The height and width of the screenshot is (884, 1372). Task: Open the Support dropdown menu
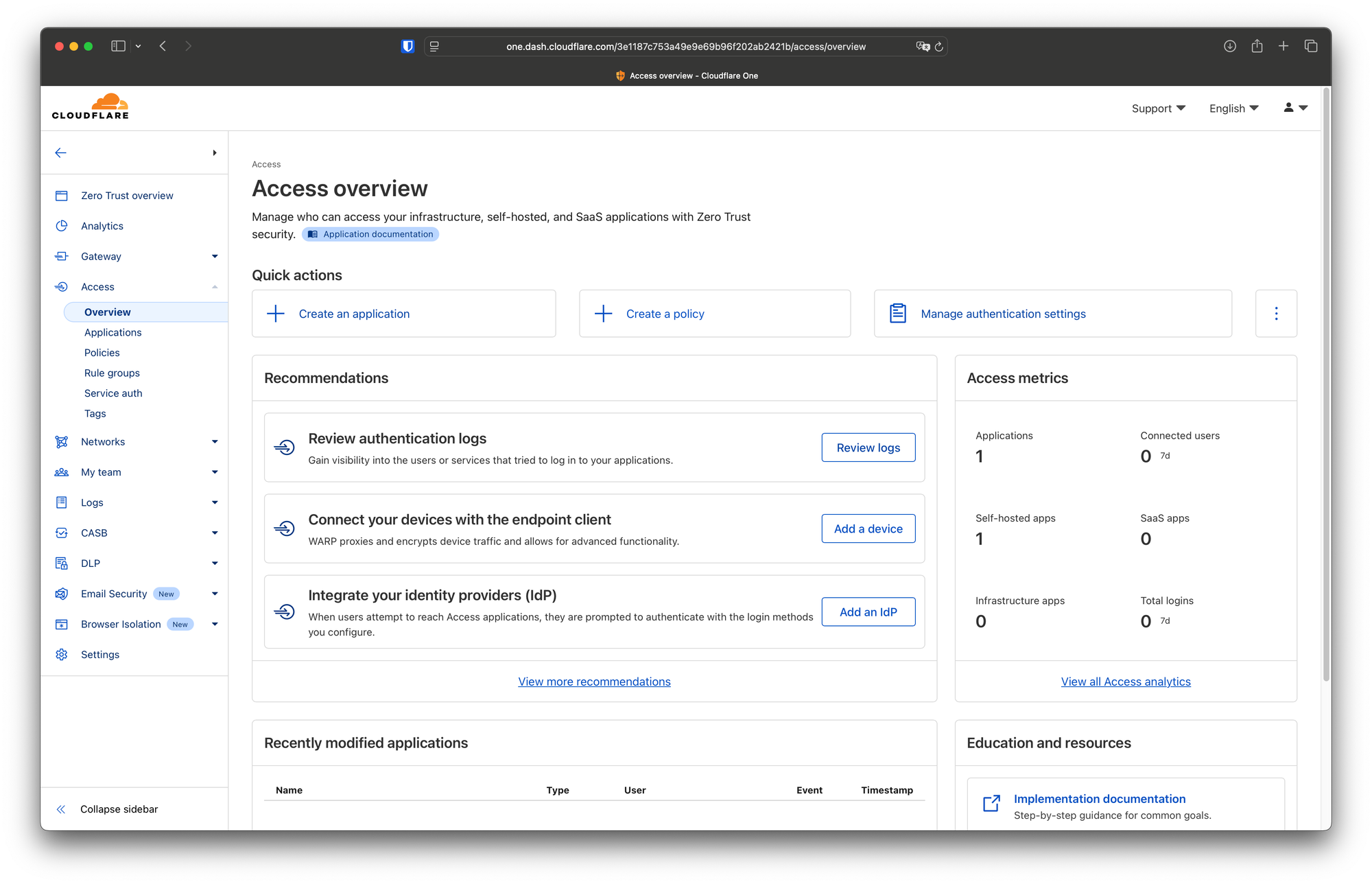(1158, 108)
